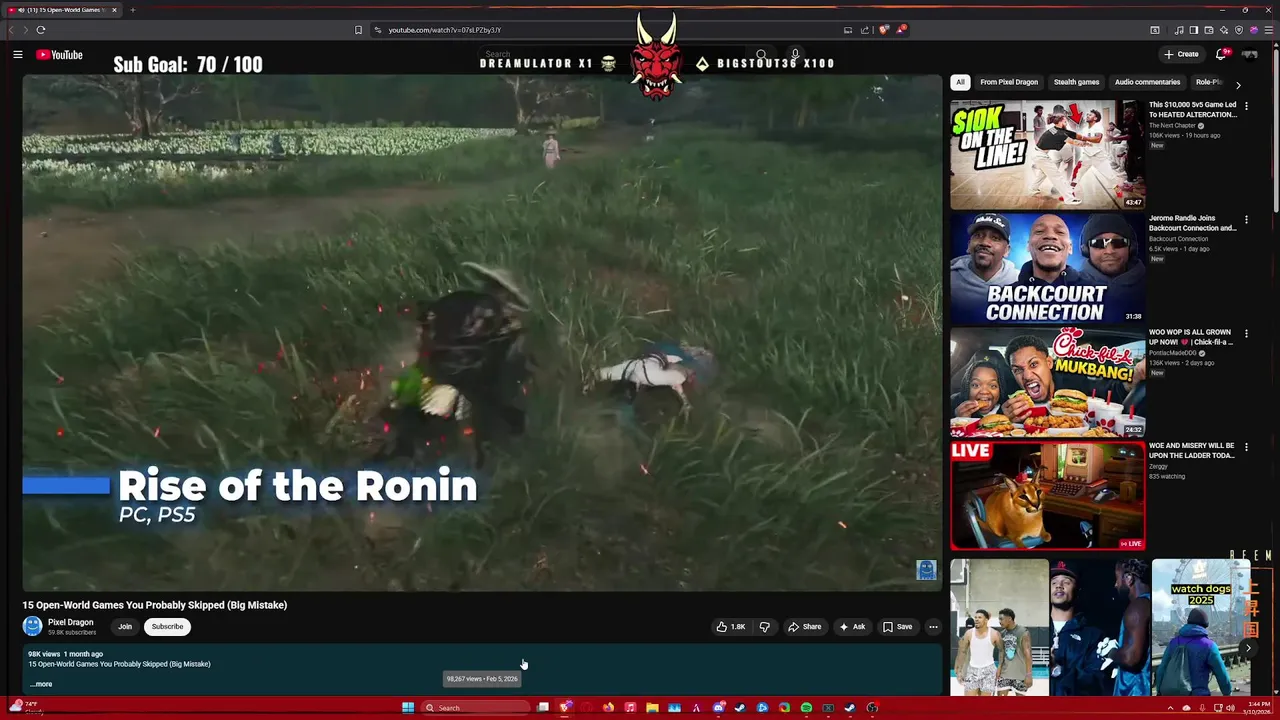
Task: Open options for $10,000 5v5 video
Action: 1246,105
